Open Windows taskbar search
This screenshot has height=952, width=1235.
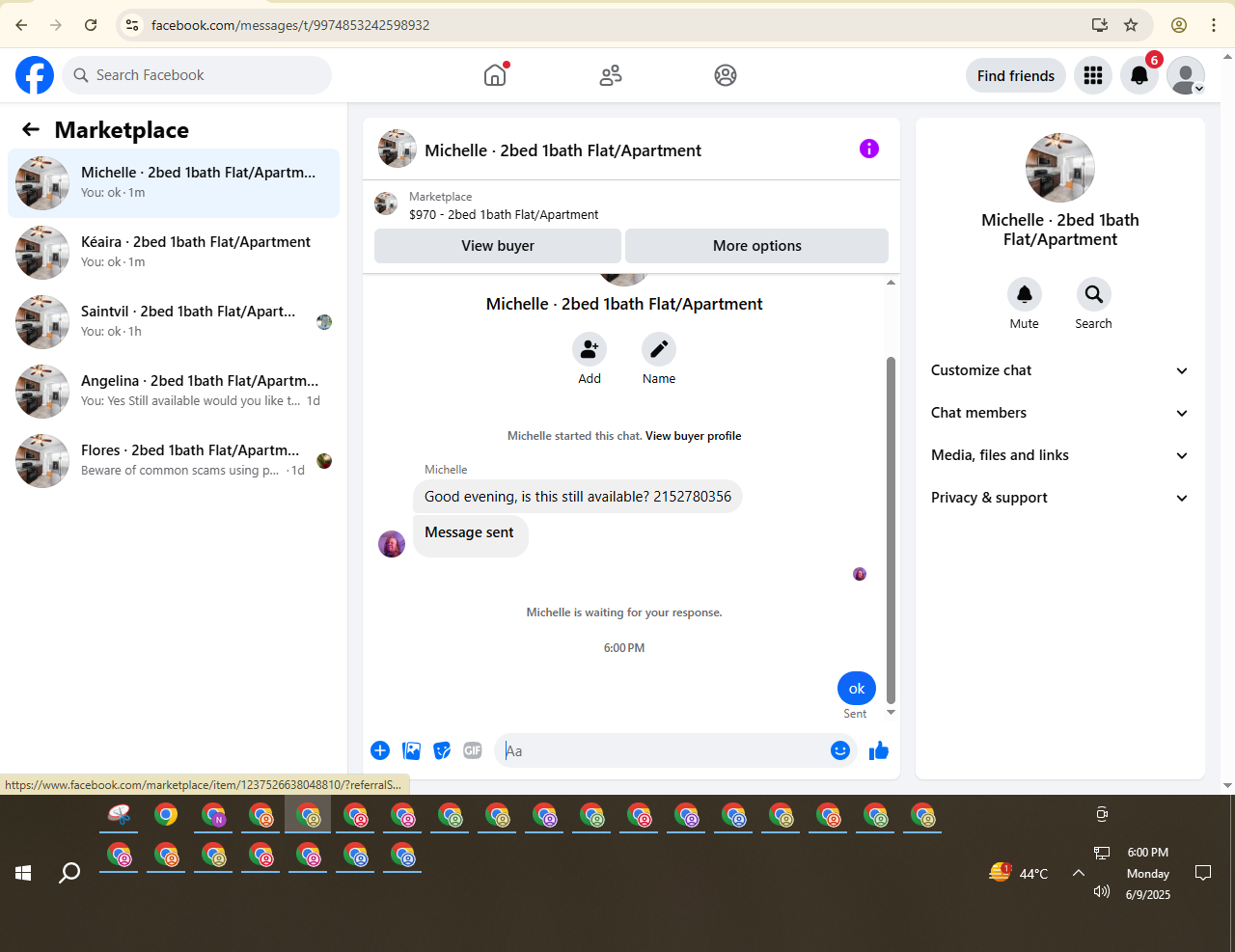click(x=69, y=873)
